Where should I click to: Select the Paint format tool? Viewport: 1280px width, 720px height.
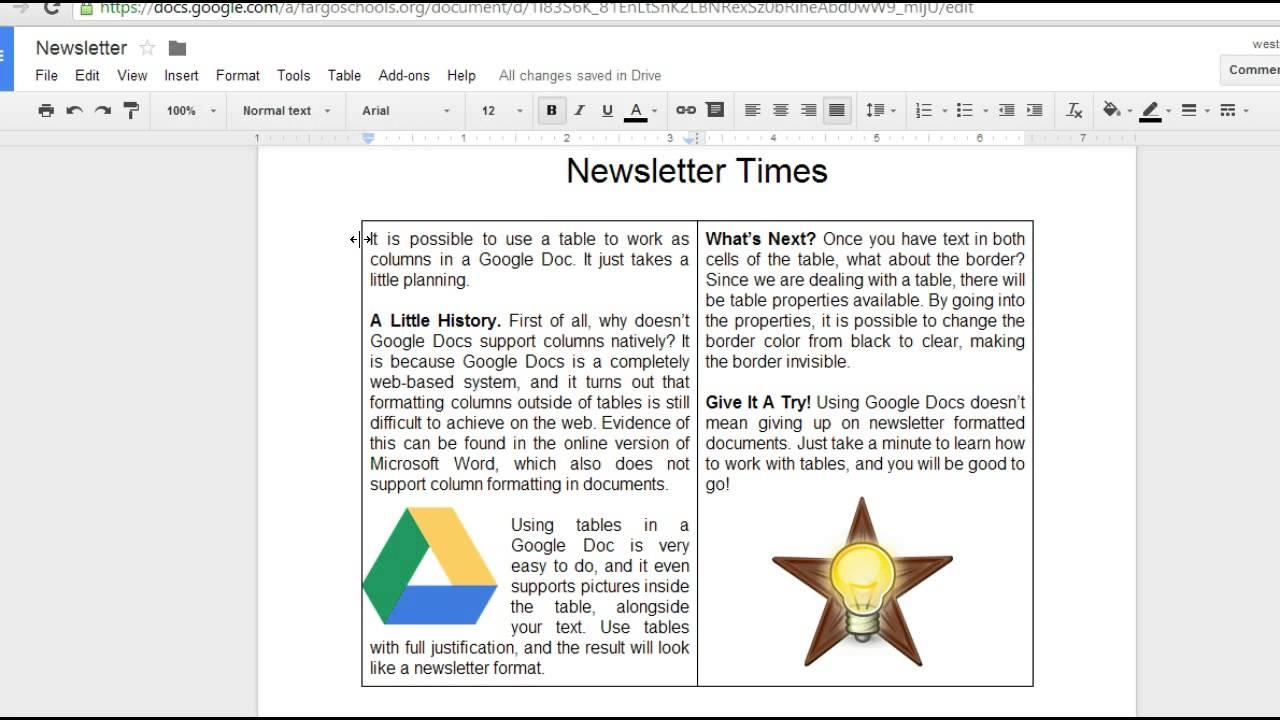click(131, 111)
